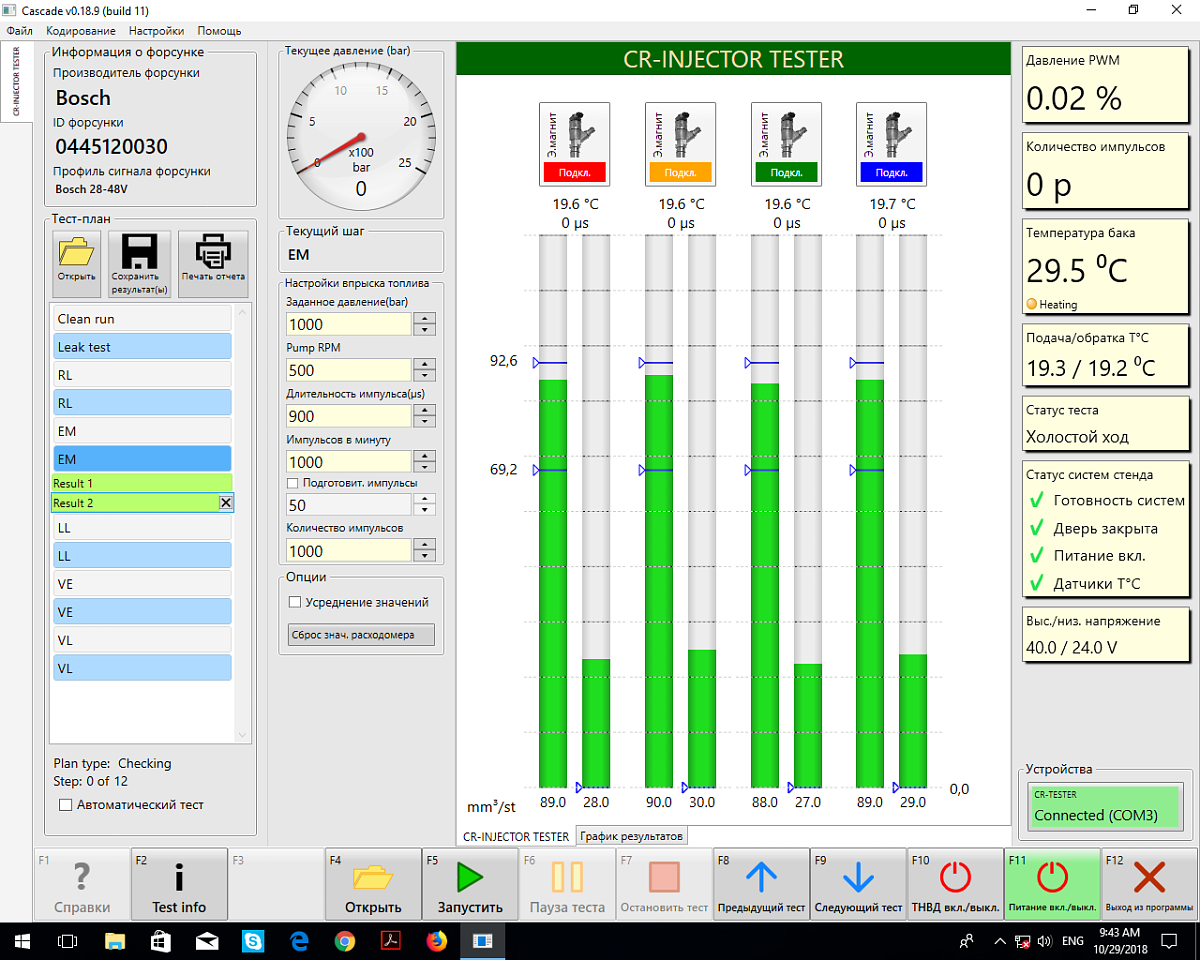Screen dimensions: 1200x960
Task: Select third injector with green label
Action: 786,144
